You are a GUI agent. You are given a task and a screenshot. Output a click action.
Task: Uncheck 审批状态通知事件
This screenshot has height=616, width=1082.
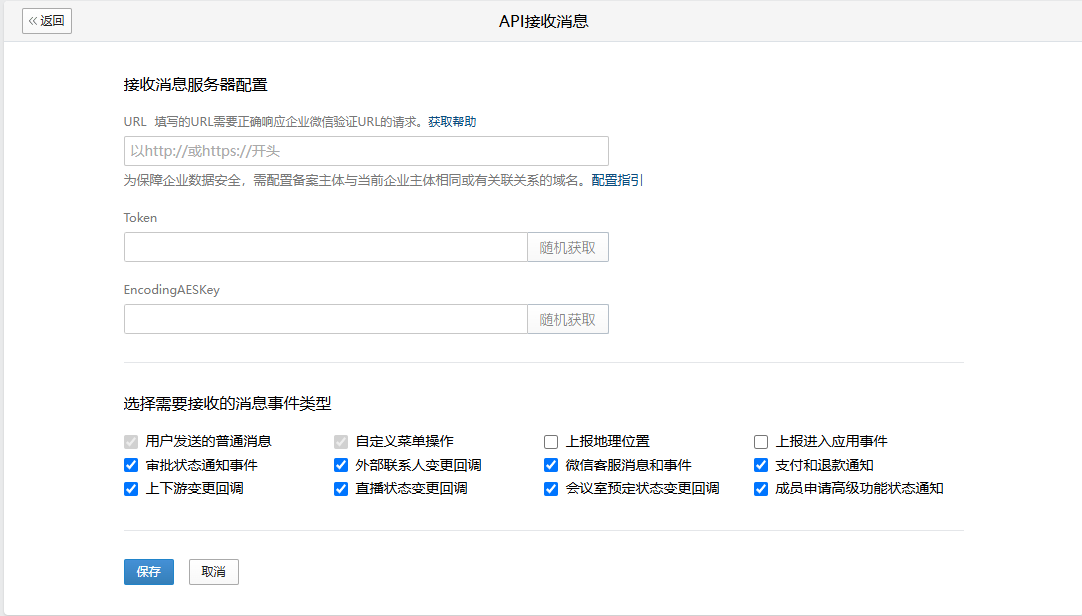tap(130, 465)
